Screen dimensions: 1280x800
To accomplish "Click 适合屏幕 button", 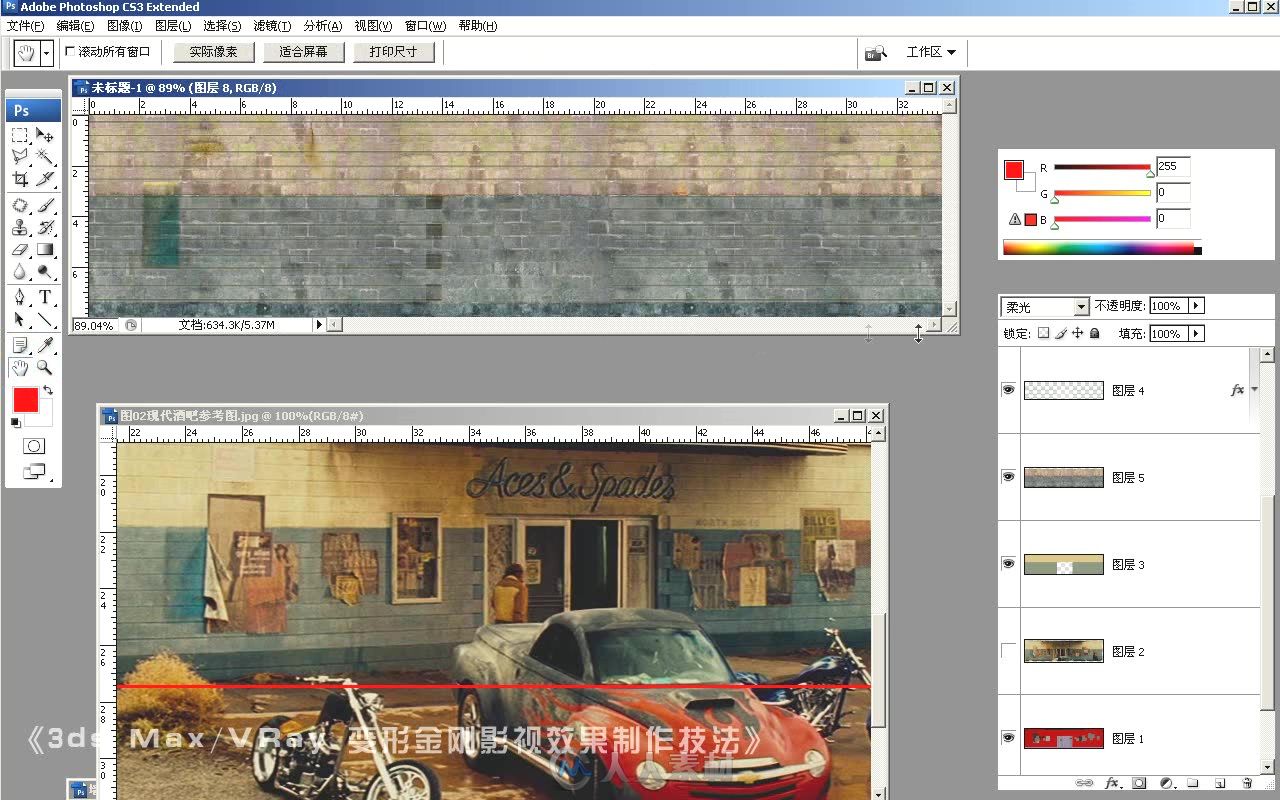I will coord(304,52).
